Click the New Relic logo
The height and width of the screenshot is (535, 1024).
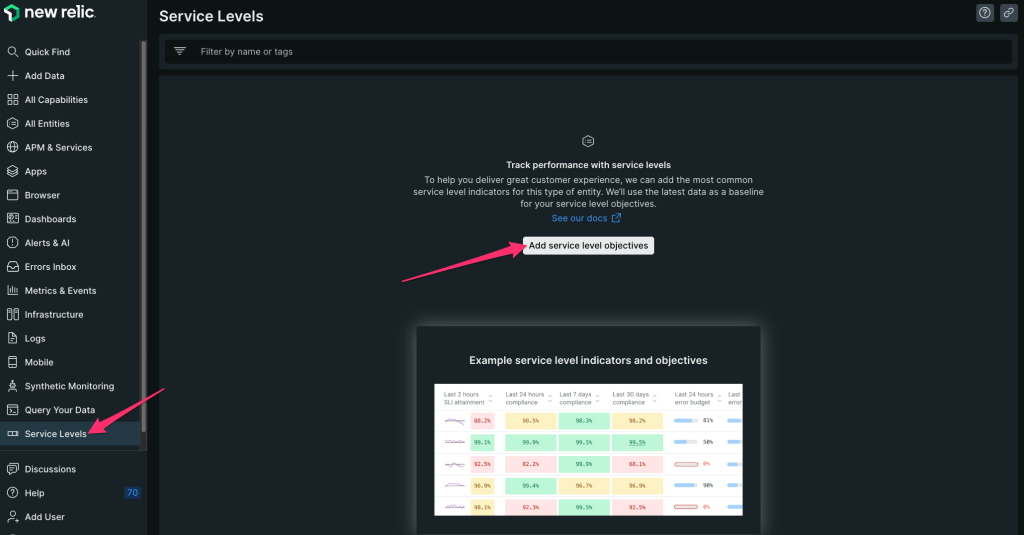coord(50,12)
